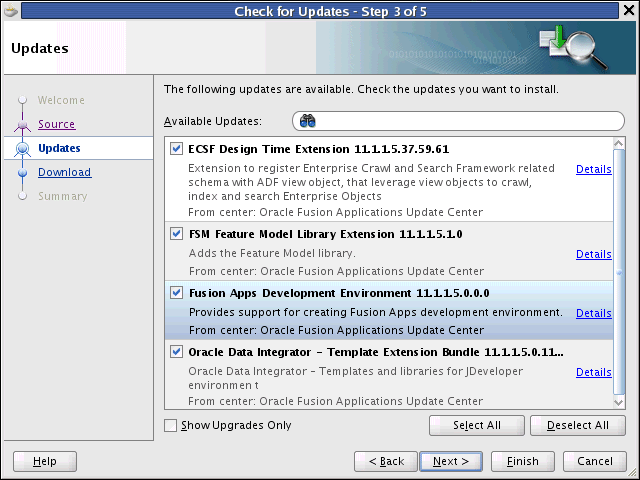Uncheck Oracle Data Integrator Template Extension checkbox

pyautogui.click(x=176, y=351)
